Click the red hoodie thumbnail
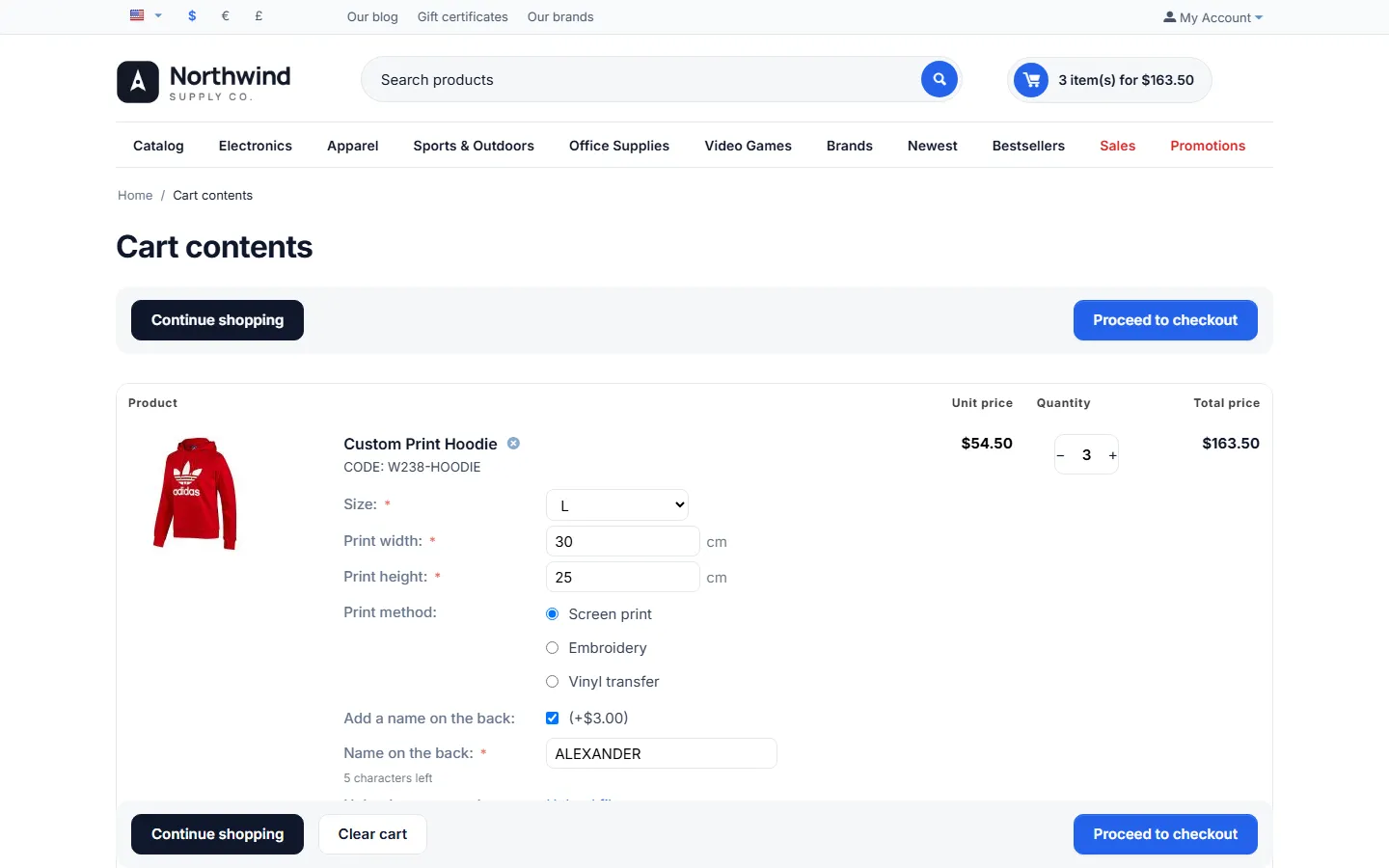The width and height of the screenshot is (1389, 868). pos(195,494)
